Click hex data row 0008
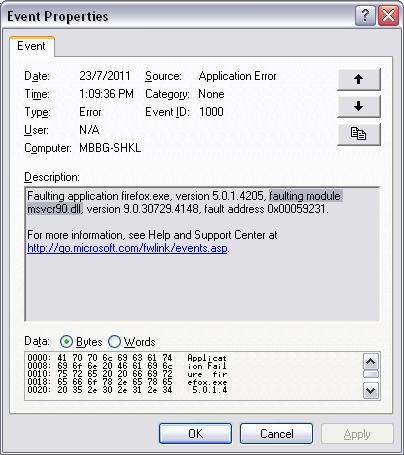Screen dimensions: 404x455 click(127, 366)
